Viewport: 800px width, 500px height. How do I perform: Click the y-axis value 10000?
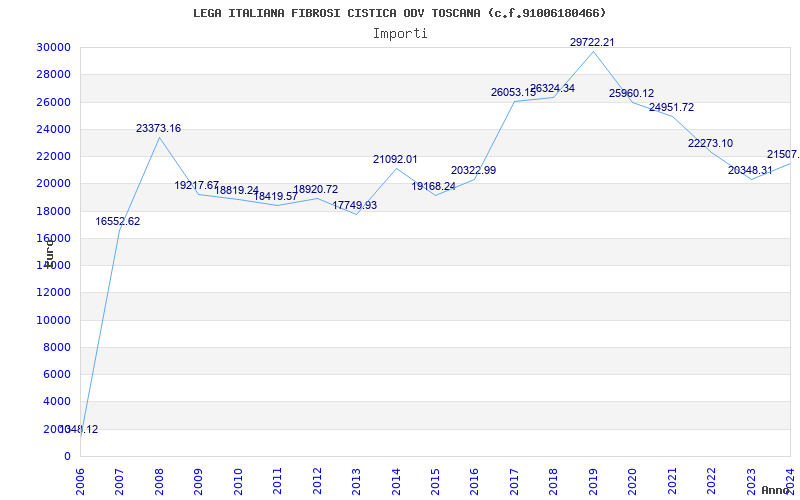click(x=54, y=320)
